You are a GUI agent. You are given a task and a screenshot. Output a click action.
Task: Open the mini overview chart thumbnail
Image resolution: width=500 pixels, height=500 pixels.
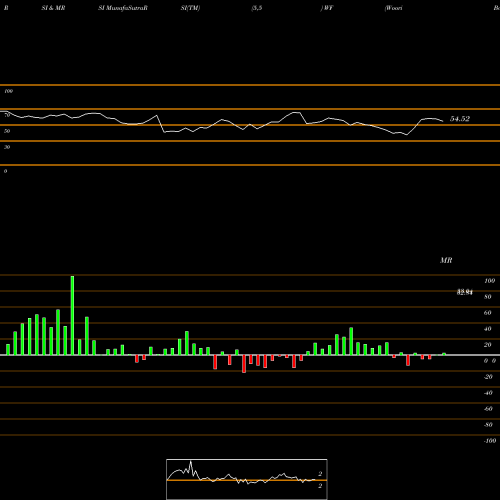click(x=247, y=479)
